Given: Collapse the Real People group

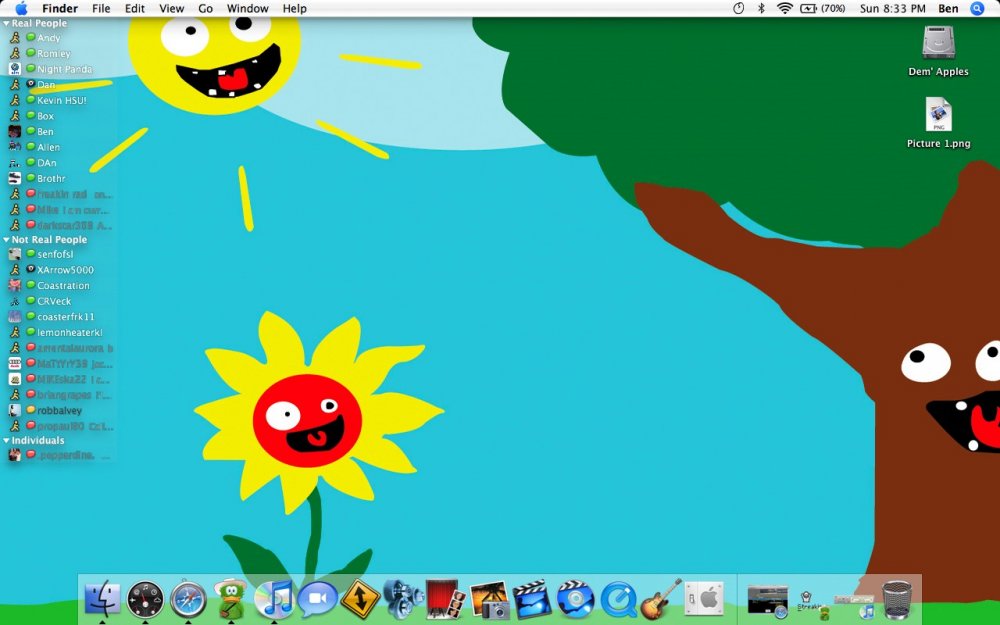Looking at the screenshot, I should (6, 23).
